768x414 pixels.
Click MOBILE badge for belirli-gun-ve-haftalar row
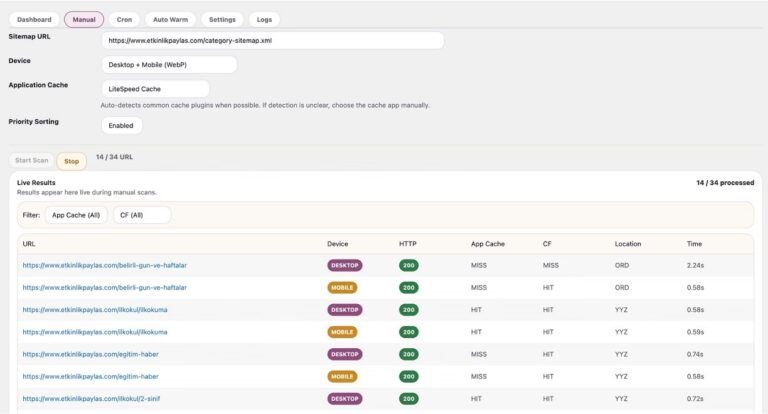click(342, 288)
